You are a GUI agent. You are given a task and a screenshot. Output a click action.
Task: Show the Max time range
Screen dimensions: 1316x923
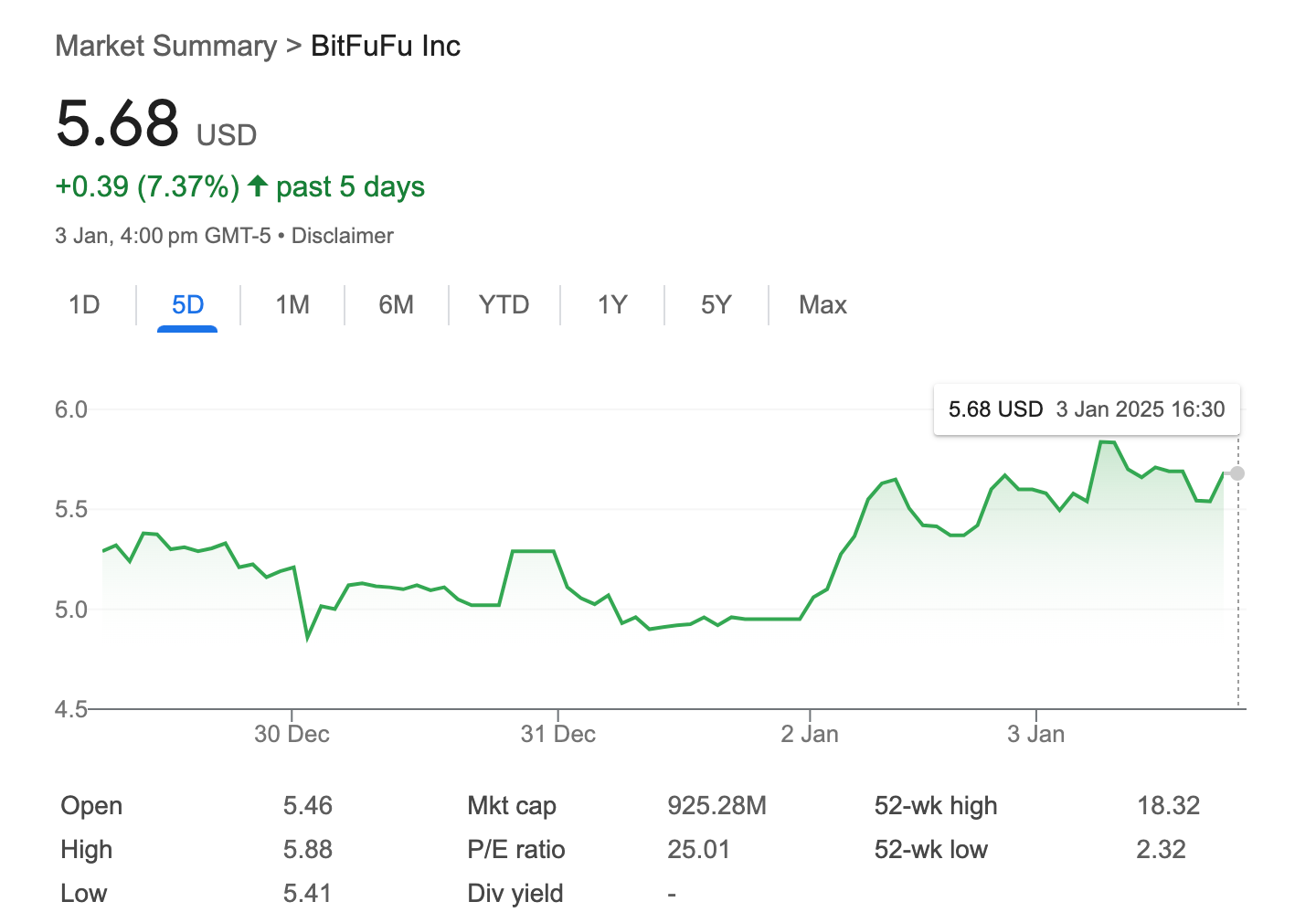(x=822, y=304)
